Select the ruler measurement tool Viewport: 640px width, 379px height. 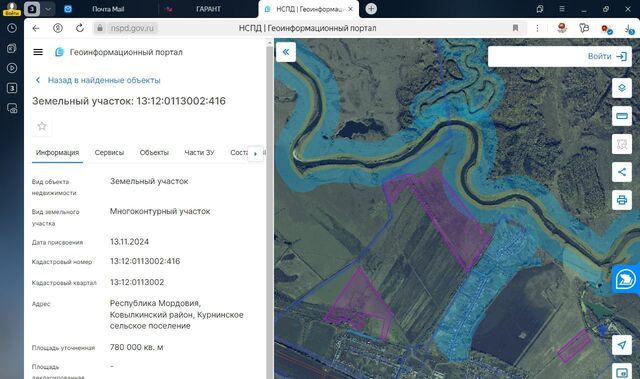click(x=622, y=116)
